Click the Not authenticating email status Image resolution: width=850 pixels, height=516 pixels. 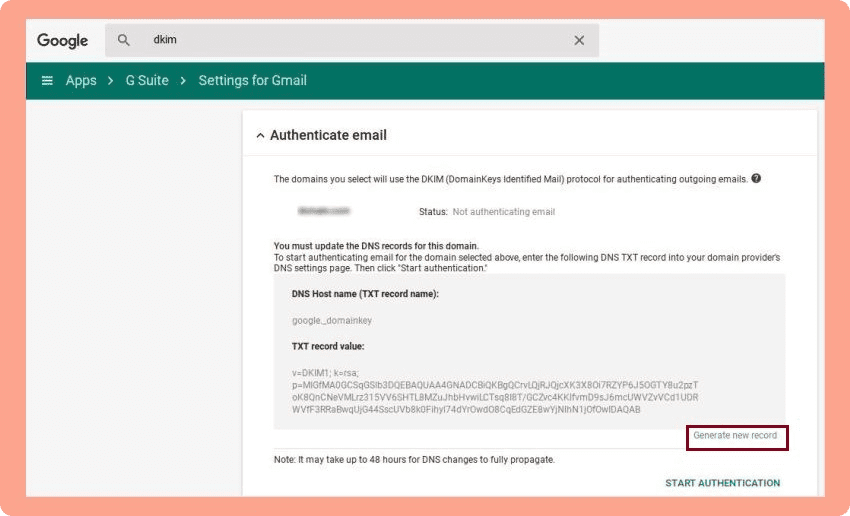pyautogui.click(x=504, y=212)
